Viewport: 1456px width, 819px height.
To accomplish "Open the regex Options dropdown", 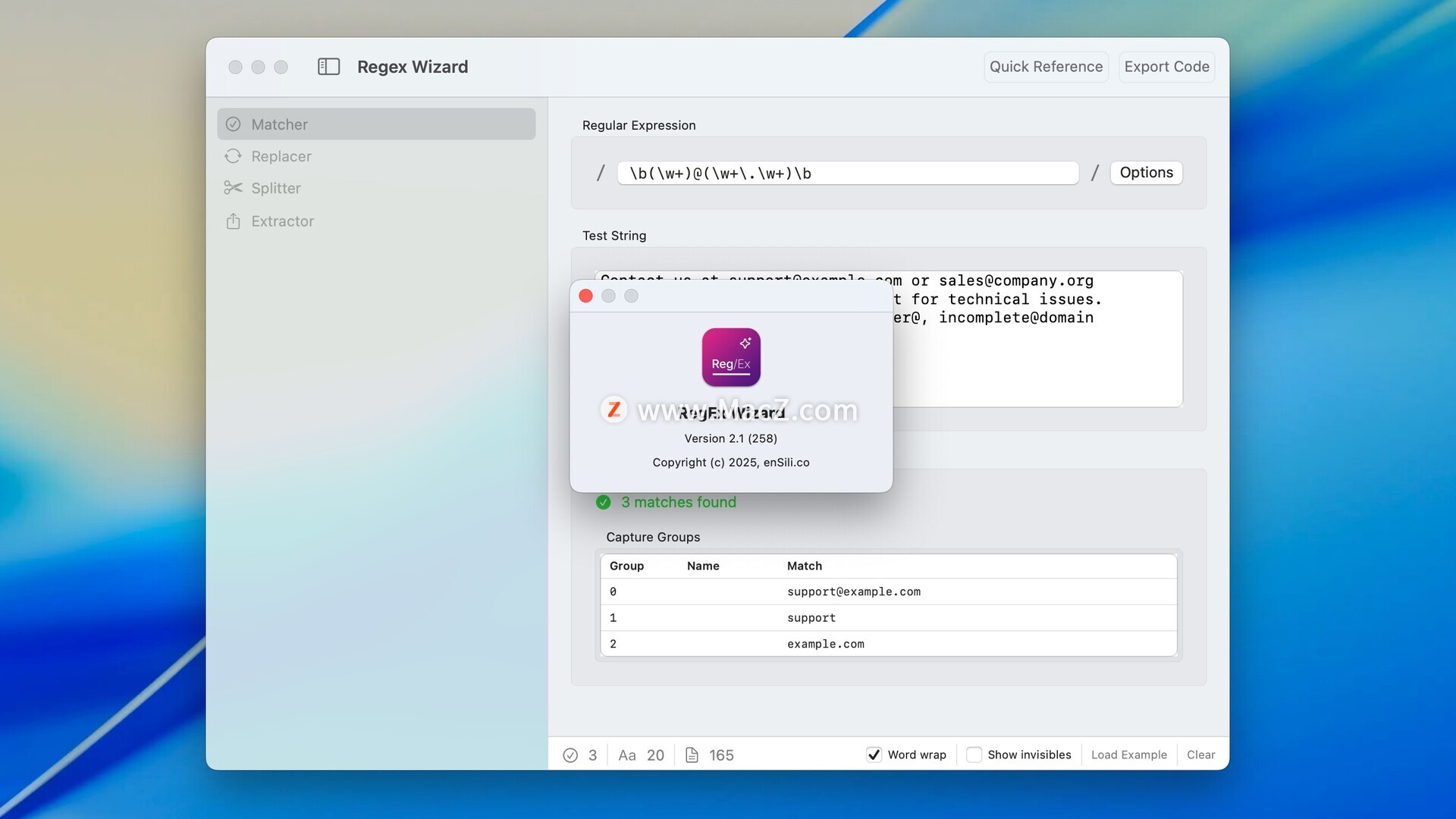I will coord(1146,173).
